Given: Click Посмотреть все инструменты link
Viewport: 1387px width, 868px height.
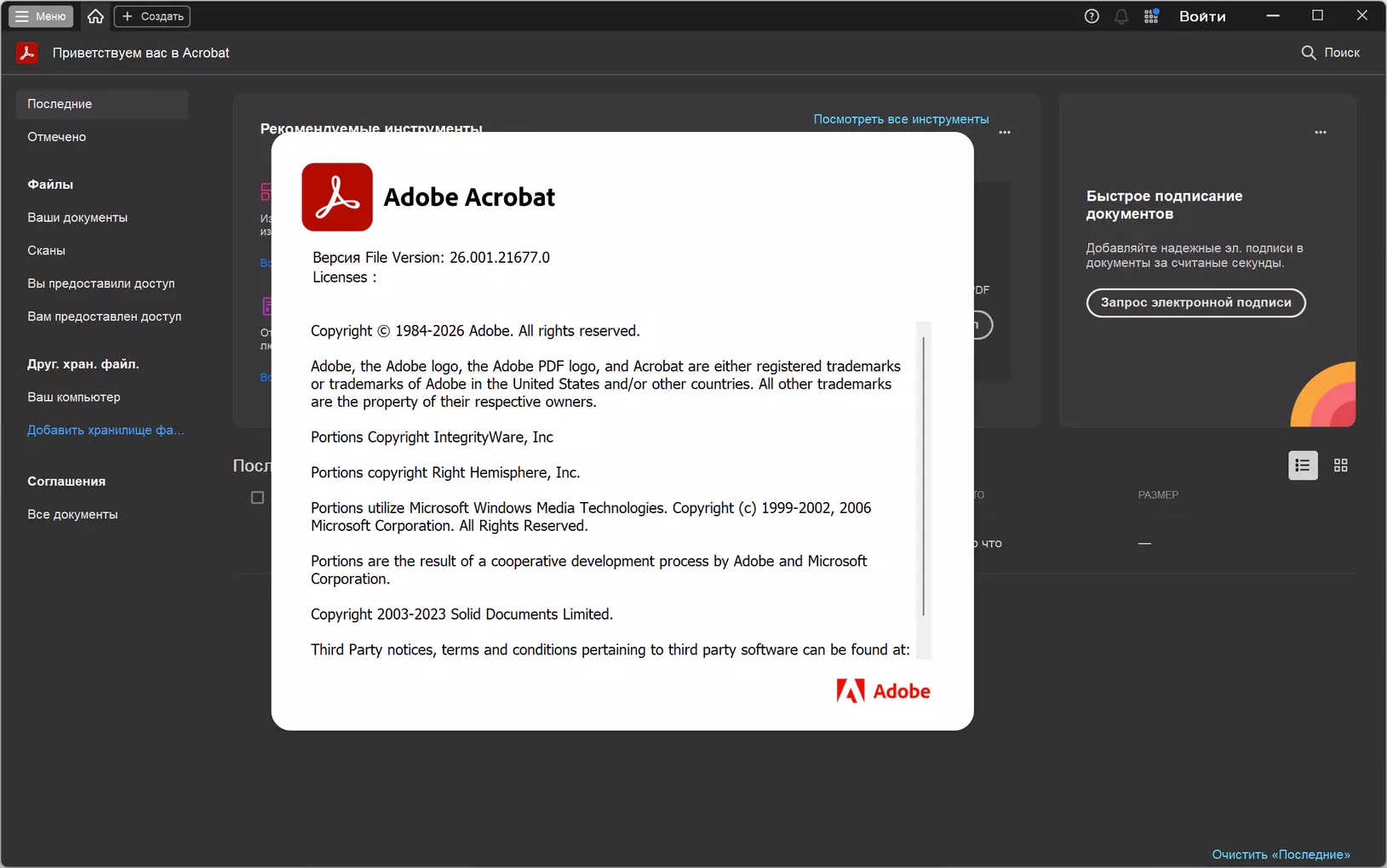Looking at the screenshot, I should [x=901, y=119].
